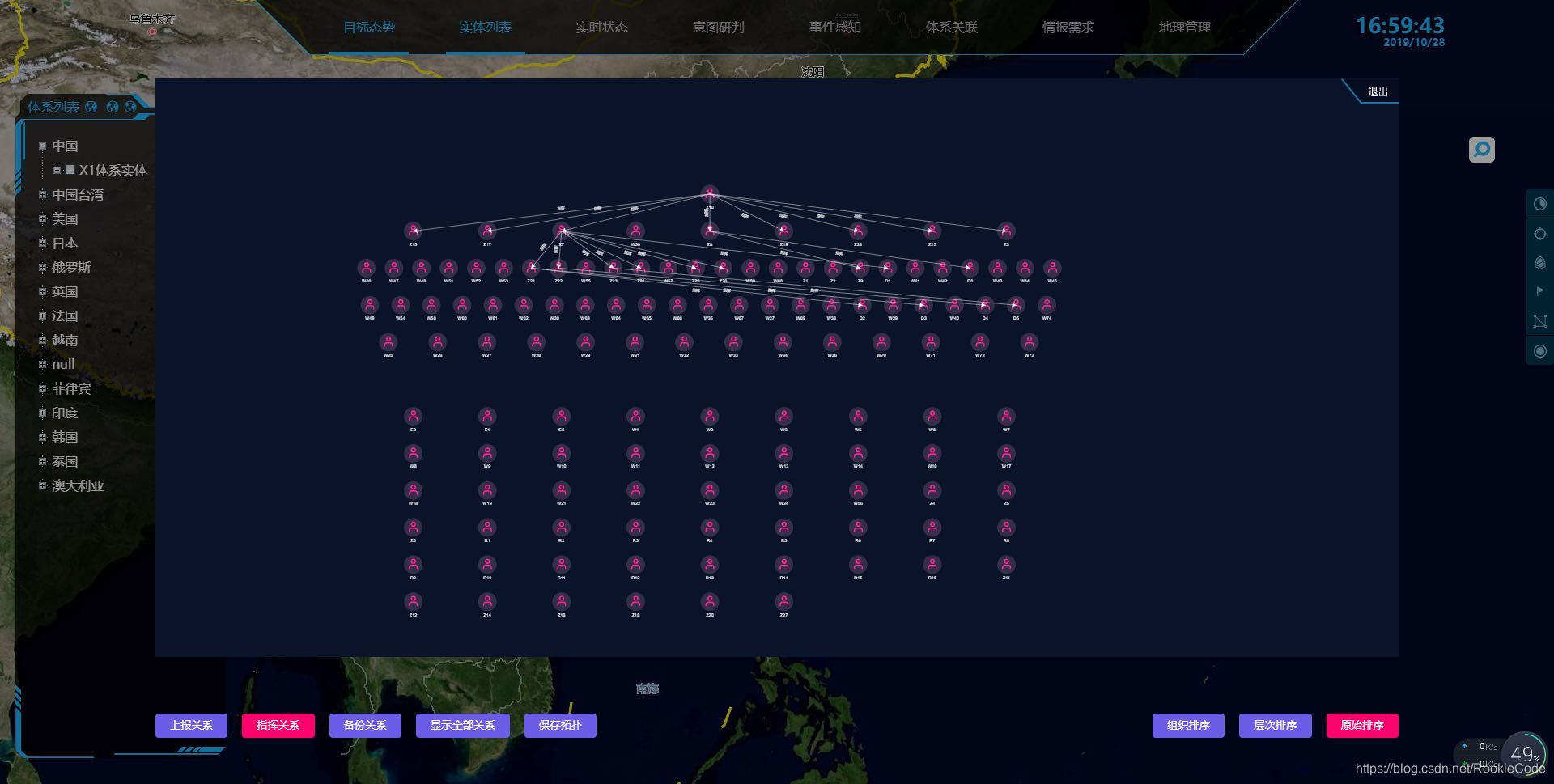Click the first globe icon beside 体系列表
The width and height of the screenshot is (1554, 784).
point(91,107)
